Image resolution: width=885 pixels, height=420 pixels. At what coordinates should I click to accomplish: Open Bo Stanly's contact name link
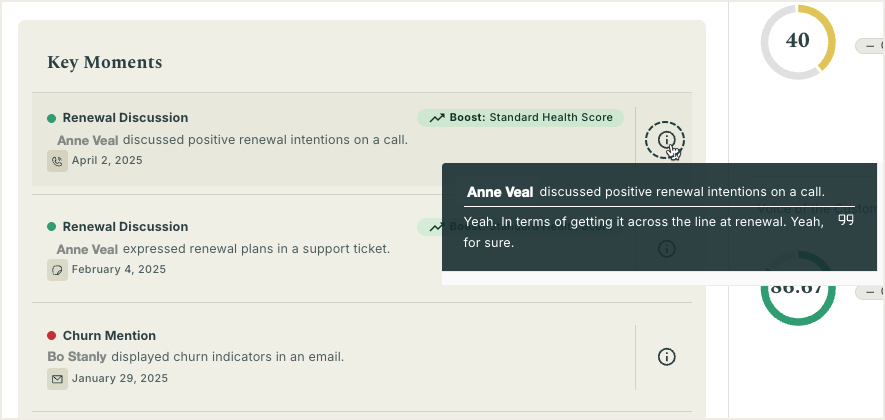tap(77, 357)
